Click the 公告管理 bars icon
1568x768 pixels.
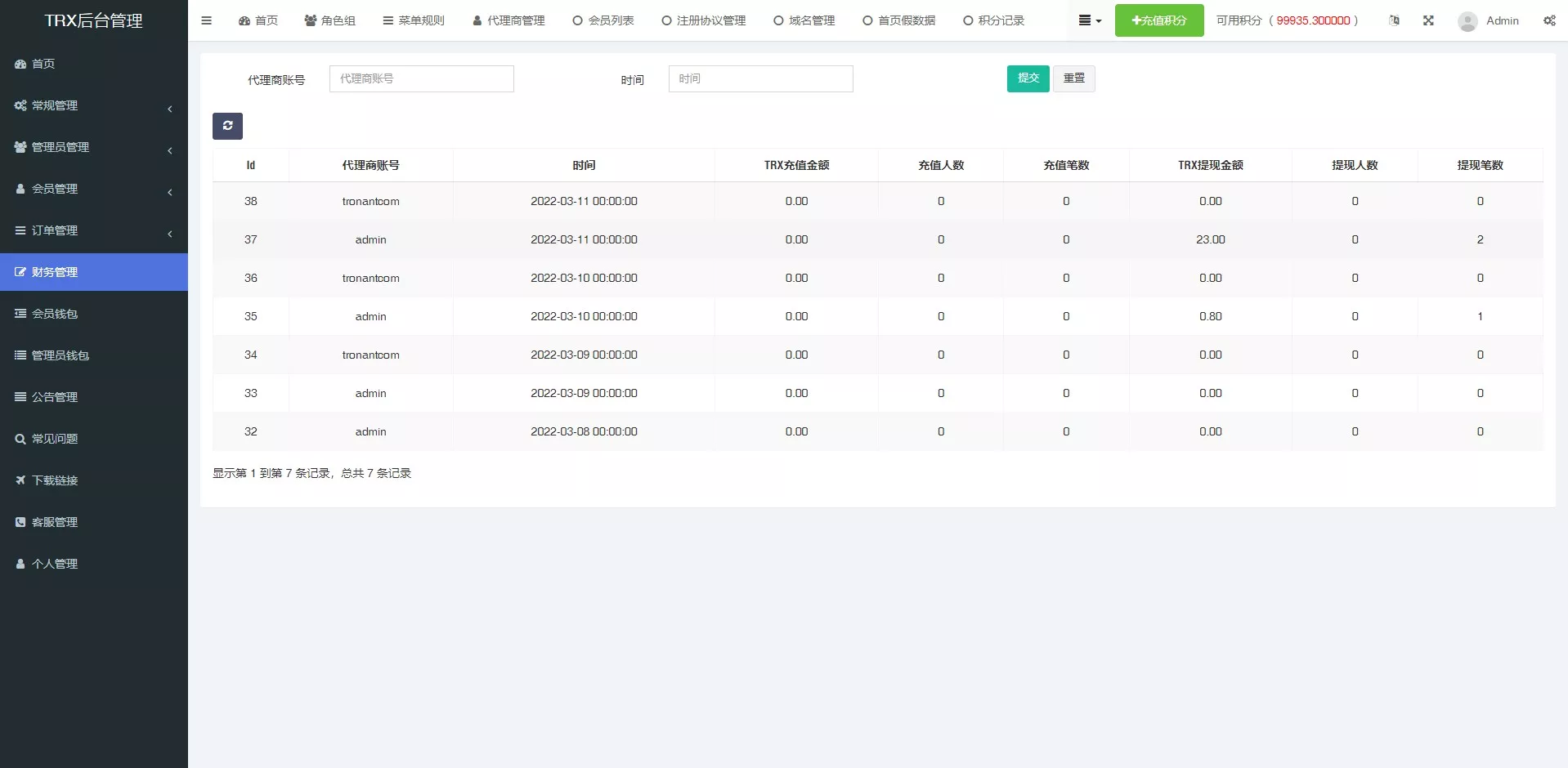click(20, 397)
